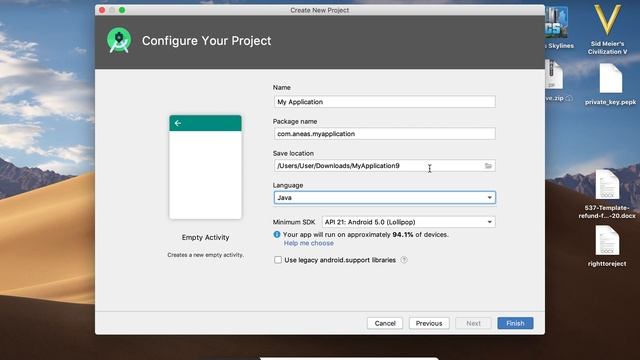Viewport: 640px width, 360px height.
Task: Open Sid Meier's Civilization V desktop icon
Action: [607, 29]
